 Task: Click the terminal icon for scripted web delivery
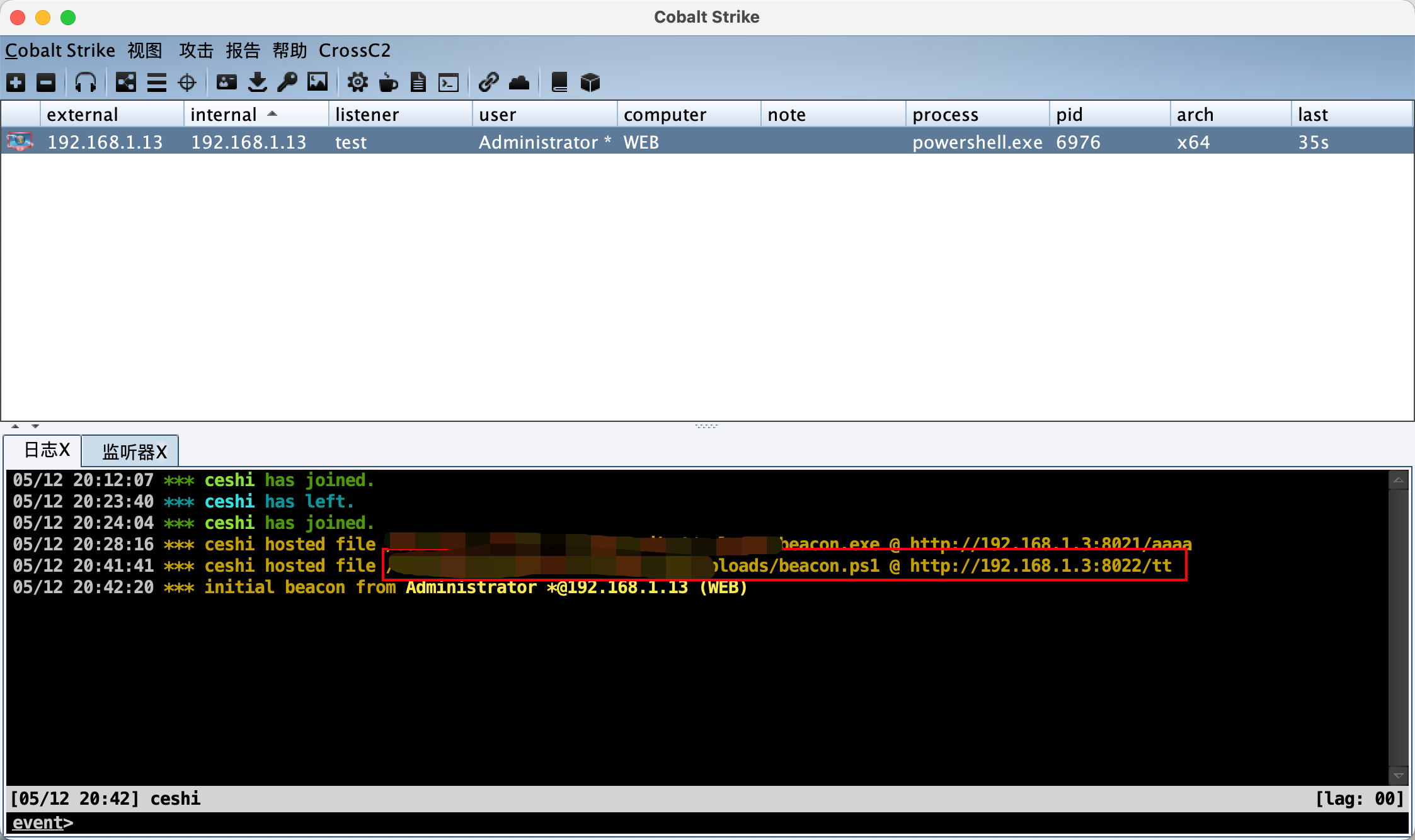coord(449,82)
